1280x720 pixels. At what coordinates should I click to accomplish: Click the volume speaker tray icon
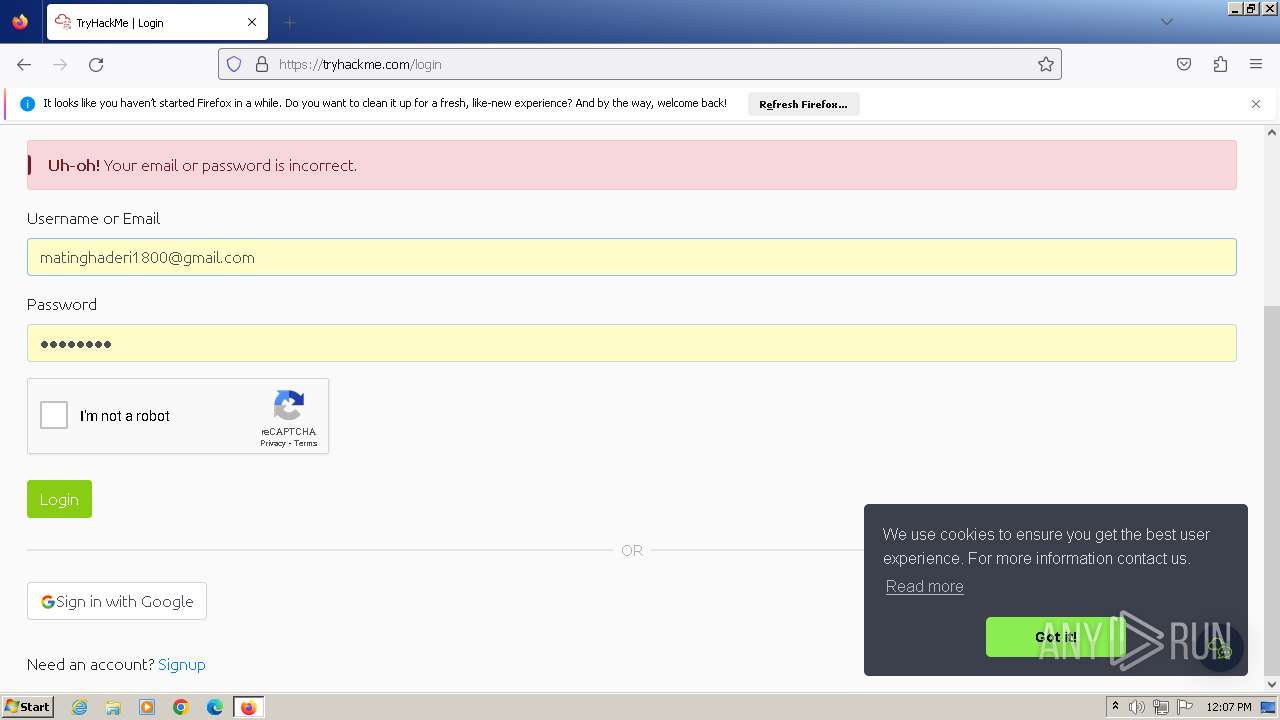pos(1137,707)
